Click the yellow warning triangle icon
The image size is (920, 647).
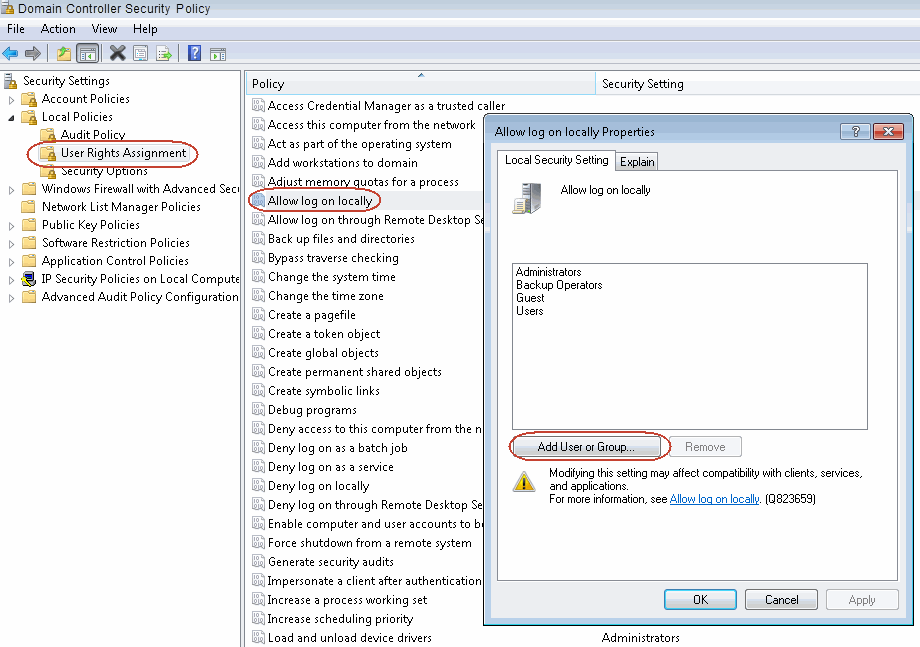[524, 482]
